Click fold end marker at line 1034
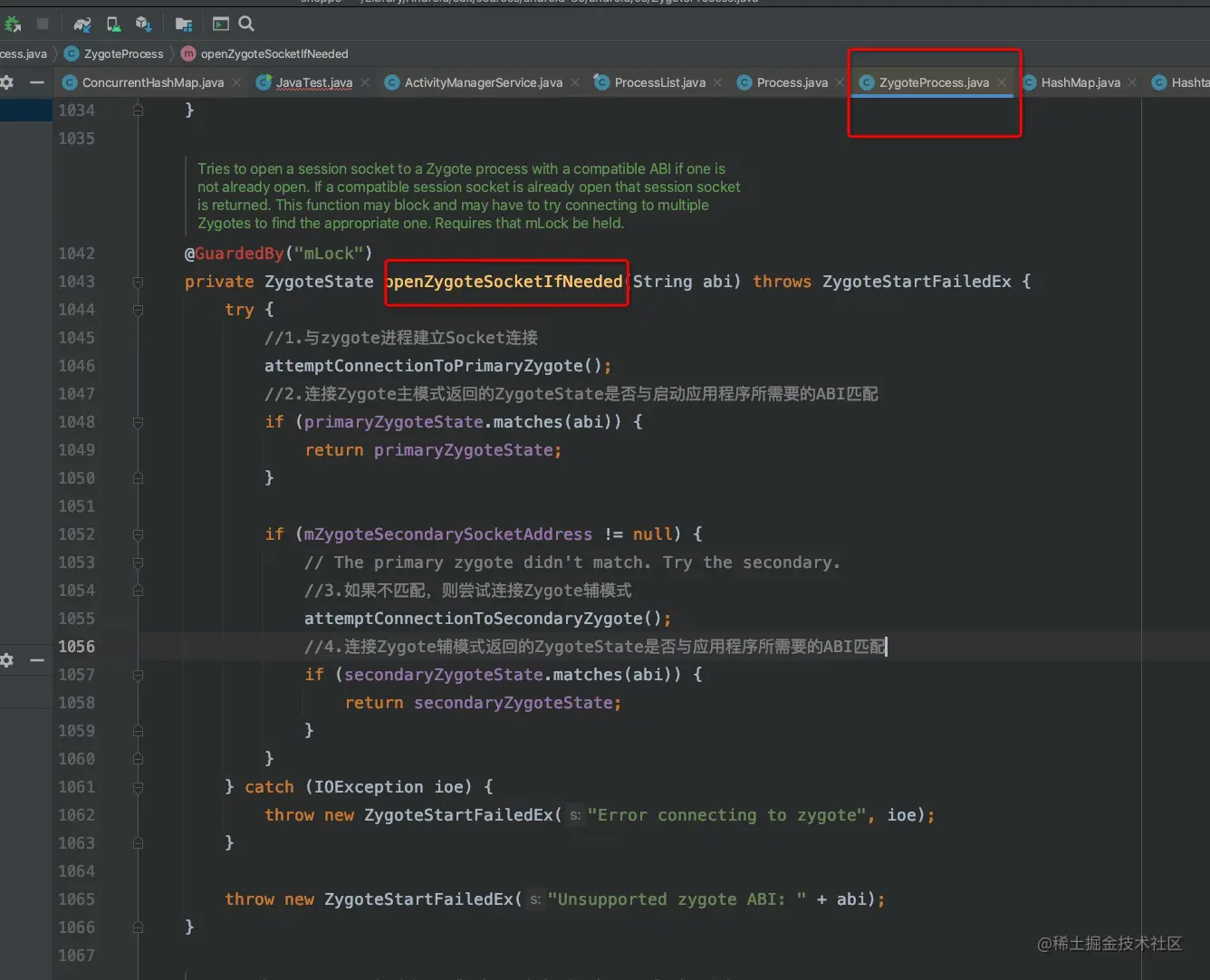Image resolution: width=1210 pixels, height=980 pixels. click(x=138, y=110)
